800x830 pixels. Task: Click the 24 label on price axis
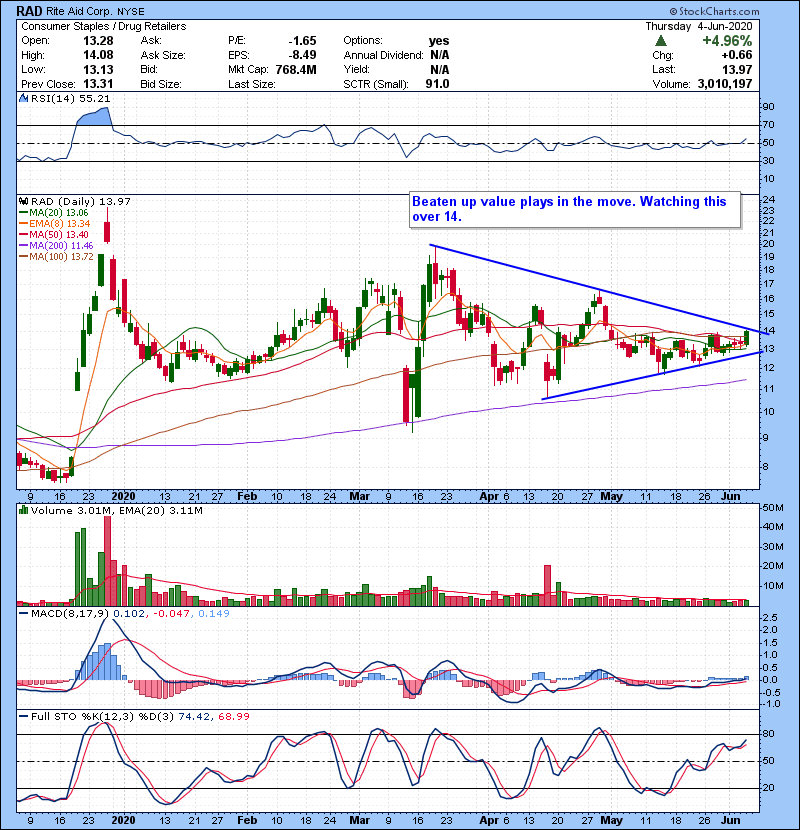(768, 200)
